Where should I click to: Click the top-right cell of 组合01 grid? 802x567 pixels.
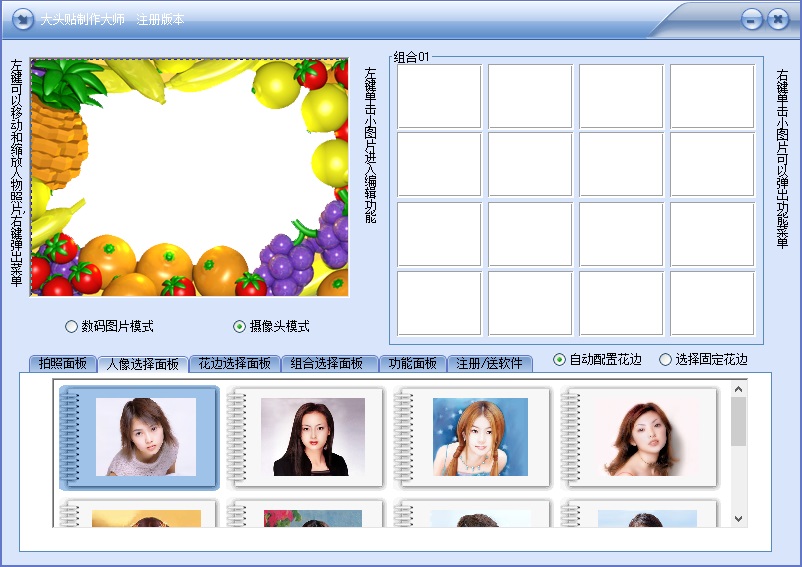(712, 96)
